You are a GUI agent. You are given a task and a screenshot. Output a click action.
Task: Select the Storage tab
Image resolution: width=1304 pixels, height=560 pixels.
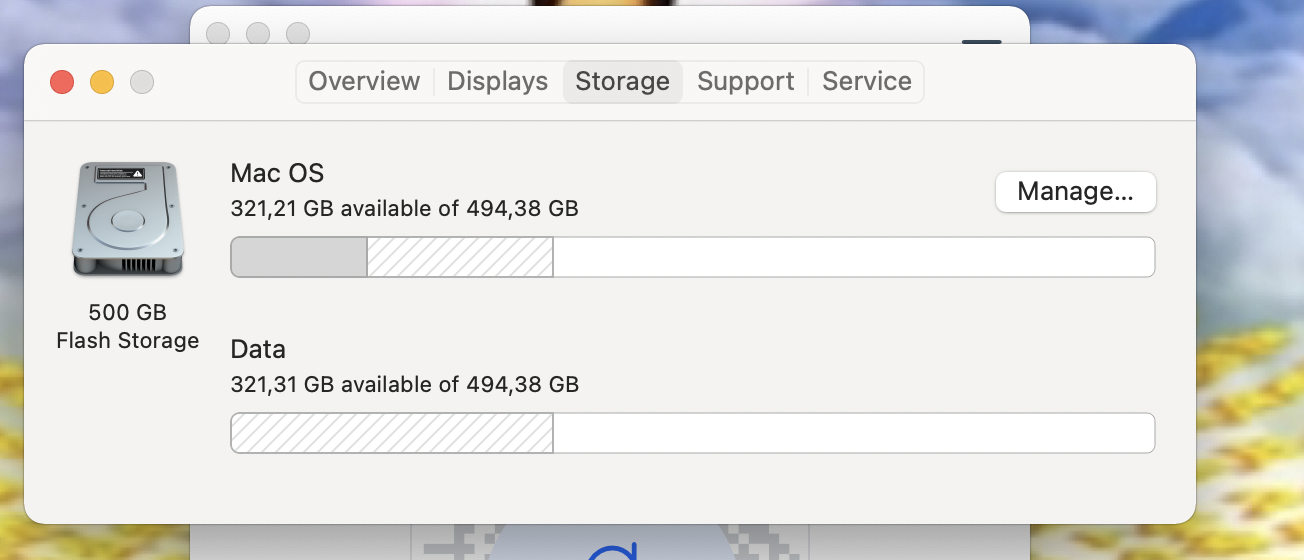pos(622,82)
